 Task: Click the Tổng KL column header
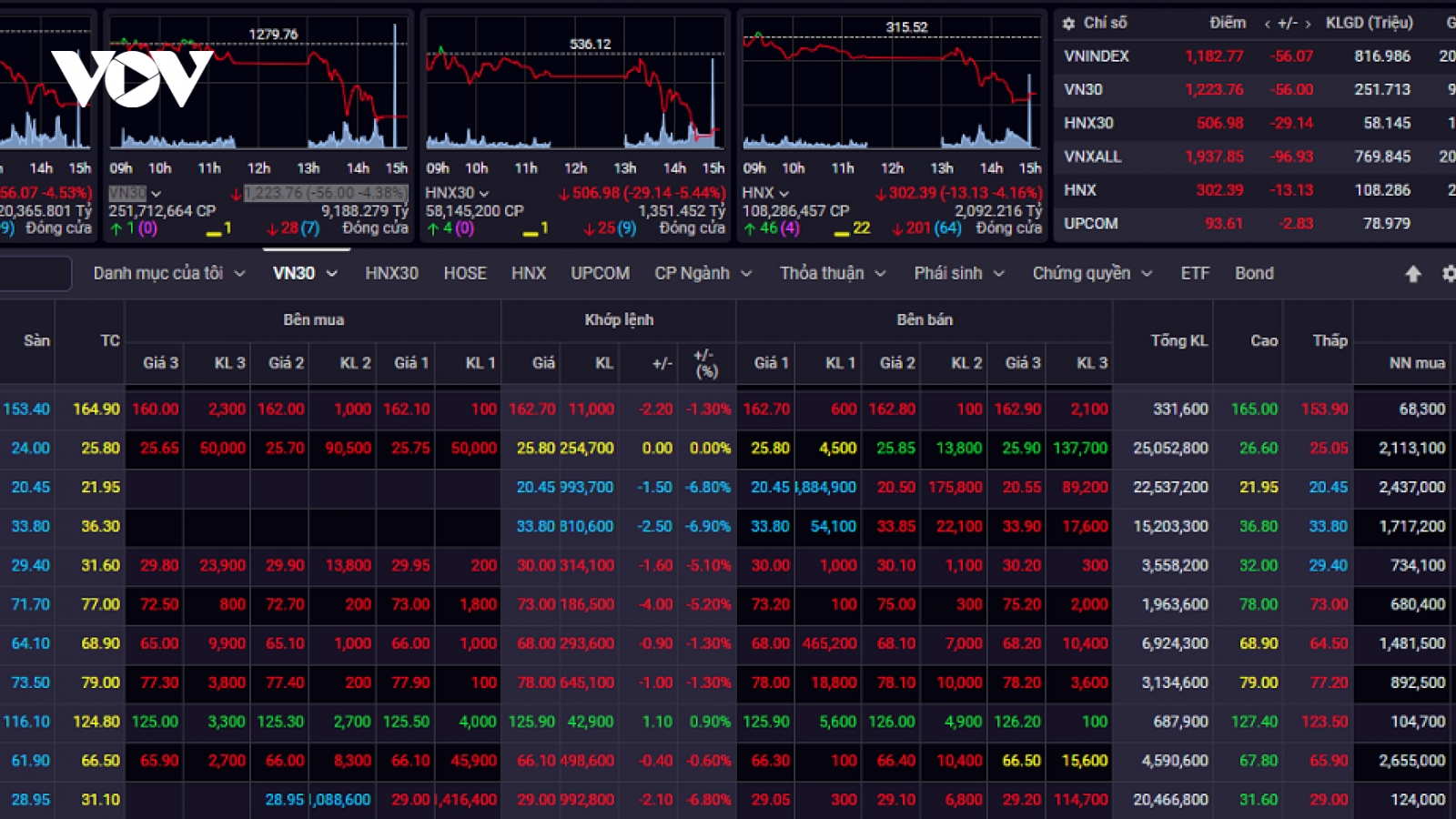coord(1178,340)
